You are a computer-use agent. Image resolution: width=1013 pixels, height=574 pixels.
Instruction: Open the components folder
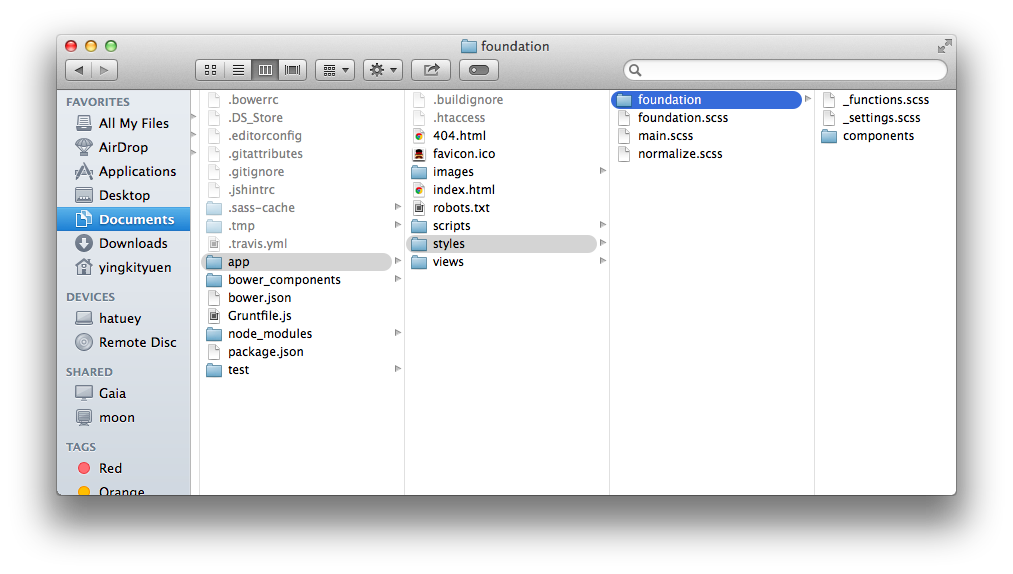877,136
